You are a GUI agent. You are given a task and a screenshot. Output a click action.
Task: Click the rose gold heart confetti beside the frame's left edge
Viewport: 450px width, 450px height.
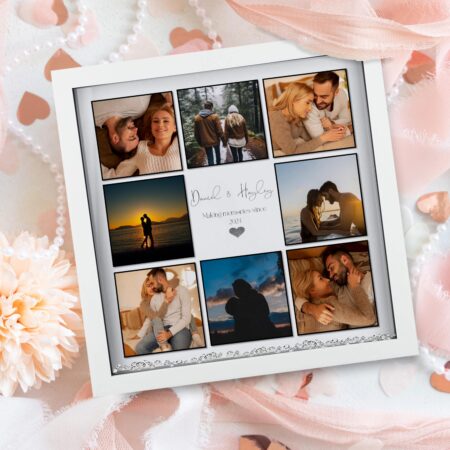33,108
